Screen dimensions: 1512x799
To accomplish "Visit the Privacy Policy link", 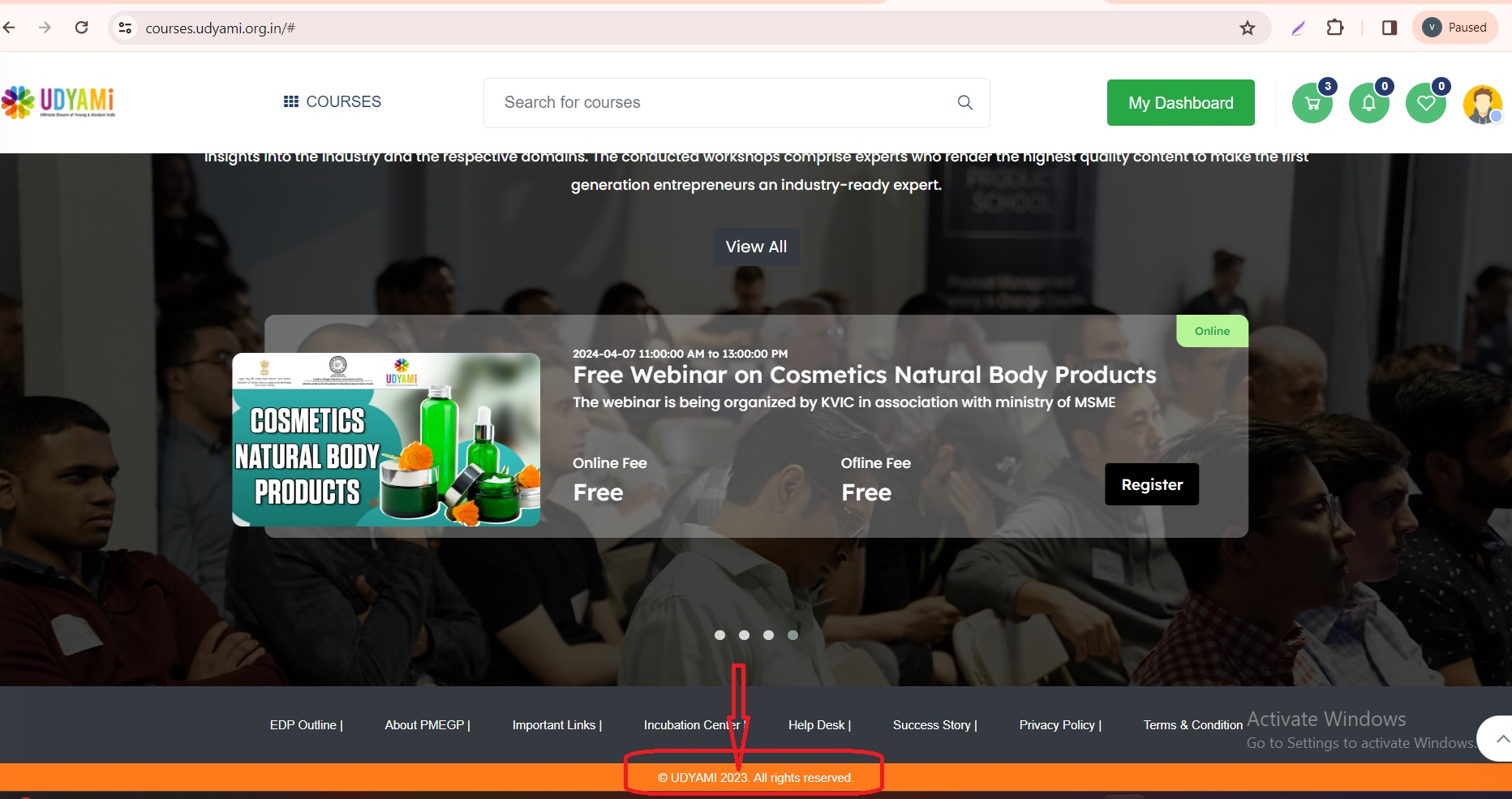I will pyautogui.click(x=1056, y=724).
